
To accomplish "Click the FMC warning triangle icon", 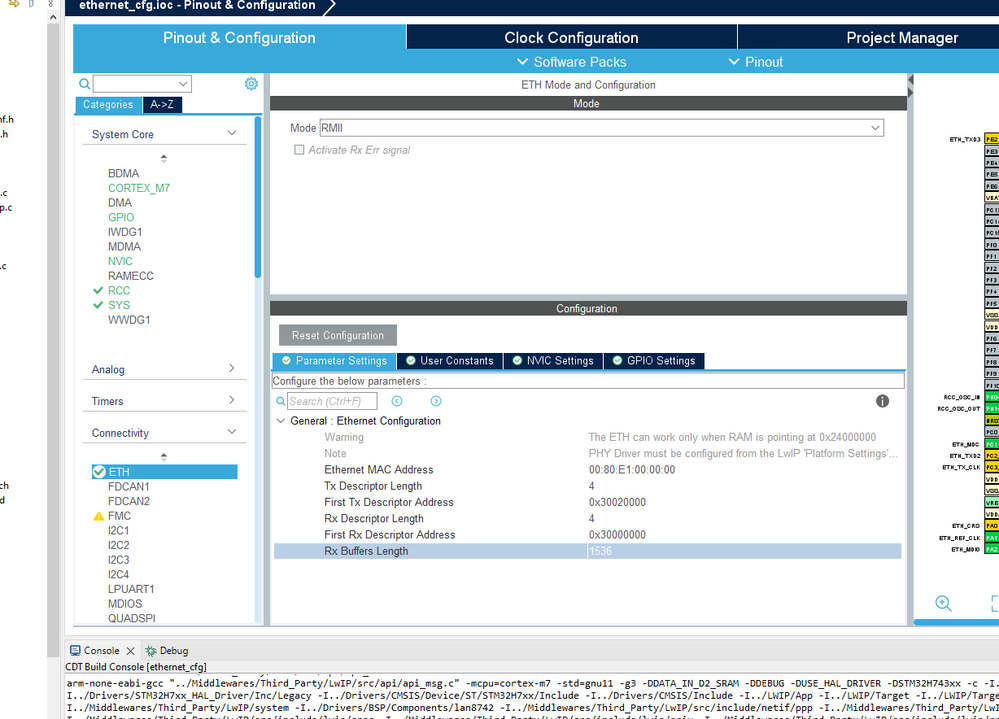I will (98, 516).
